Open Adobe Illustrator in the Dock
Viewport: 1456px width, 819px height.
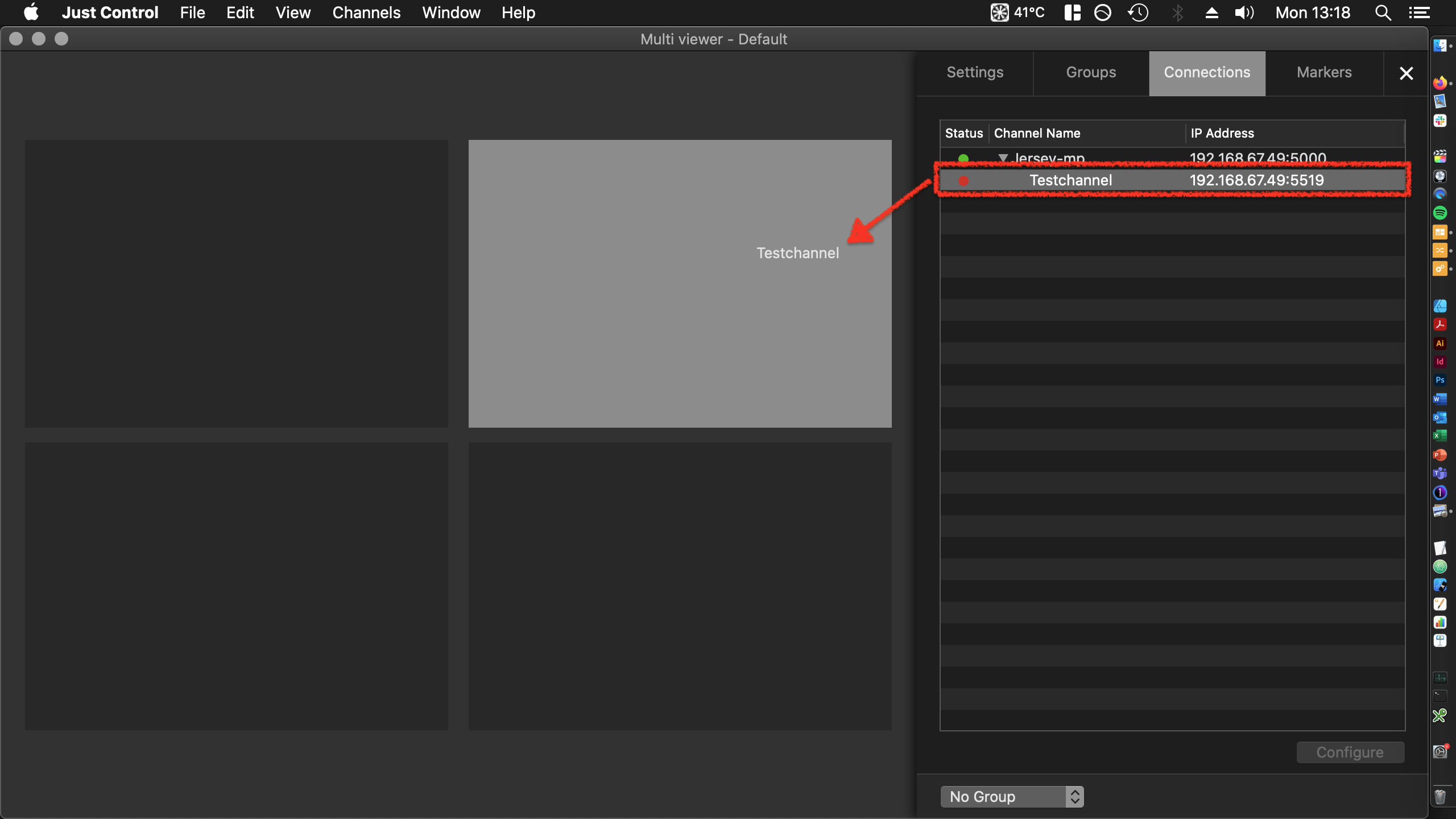(x=1440, y=343)
